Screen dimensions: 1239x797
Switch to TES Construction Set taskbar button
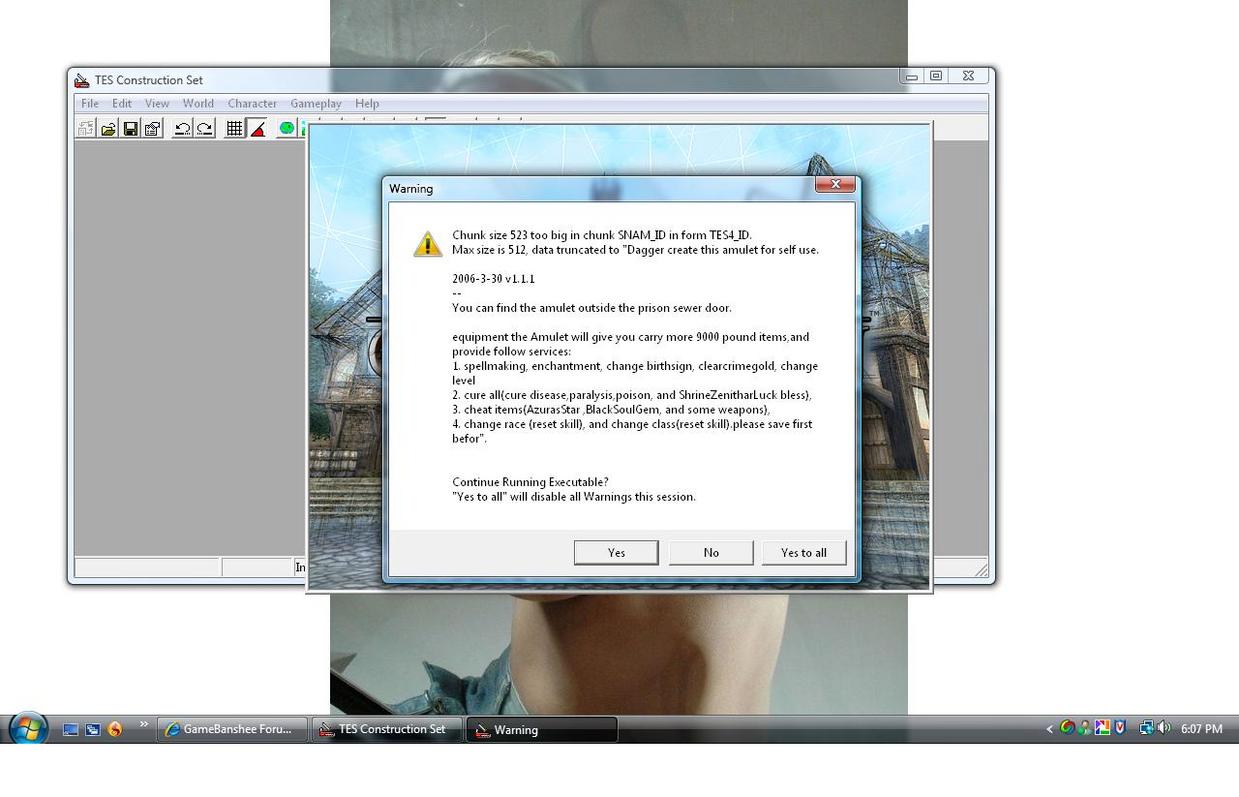coord(387,730)
